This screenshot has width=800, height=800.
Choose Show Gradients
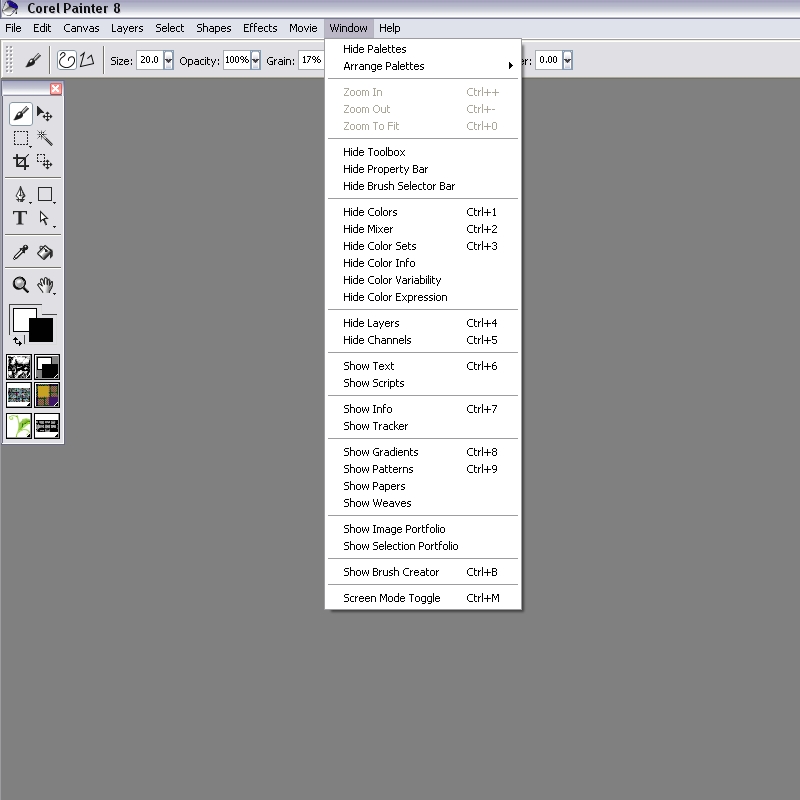pos(422,452)
